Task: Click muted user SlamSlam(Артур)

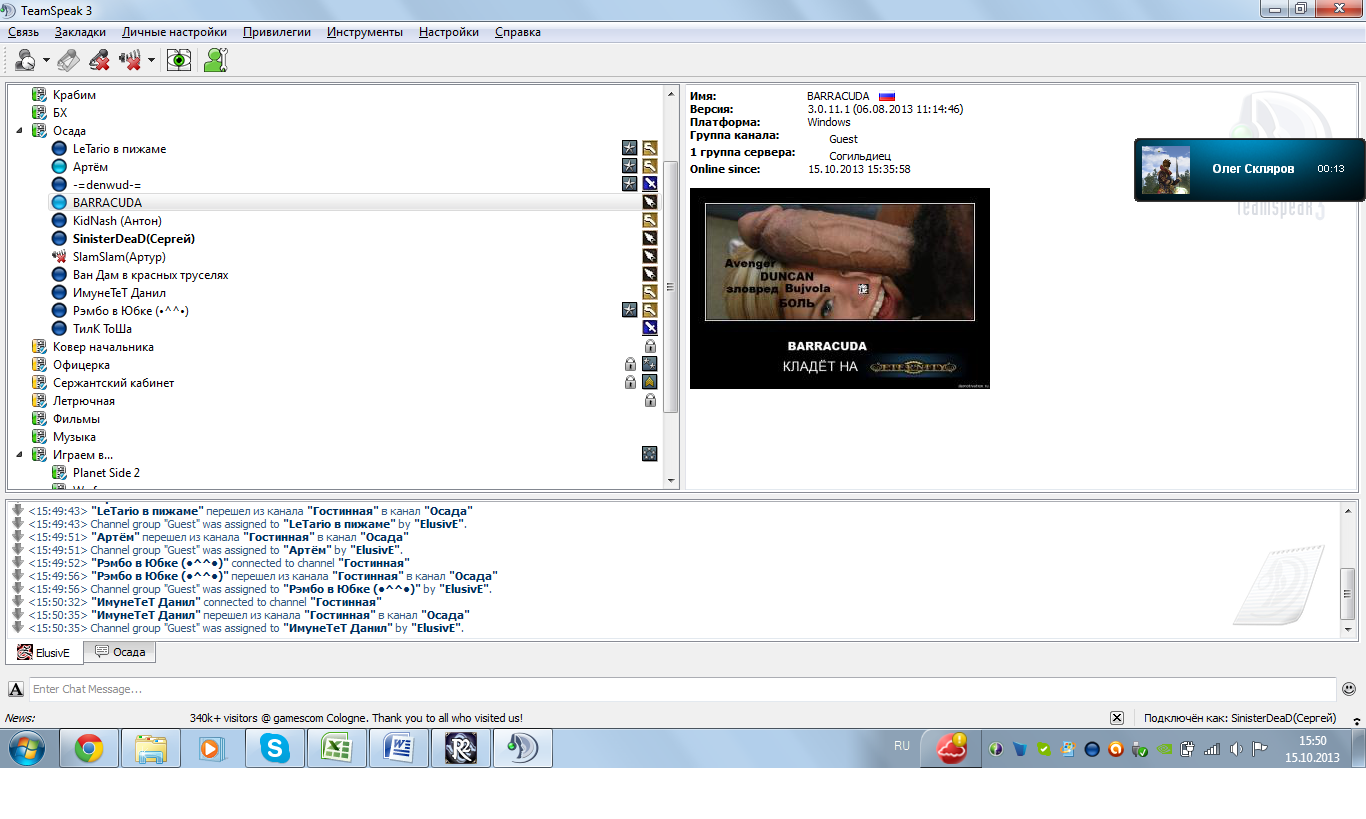Action: [119, 257]
